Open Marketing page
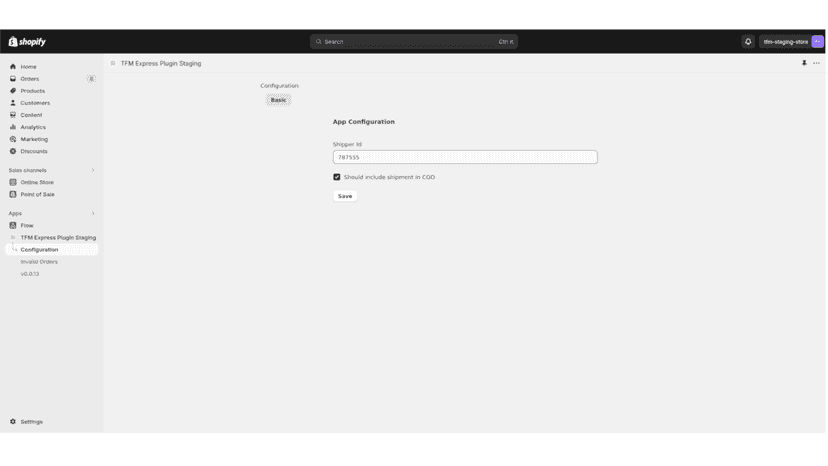Screen dimensions: 828x466 (x=34, y=139)
